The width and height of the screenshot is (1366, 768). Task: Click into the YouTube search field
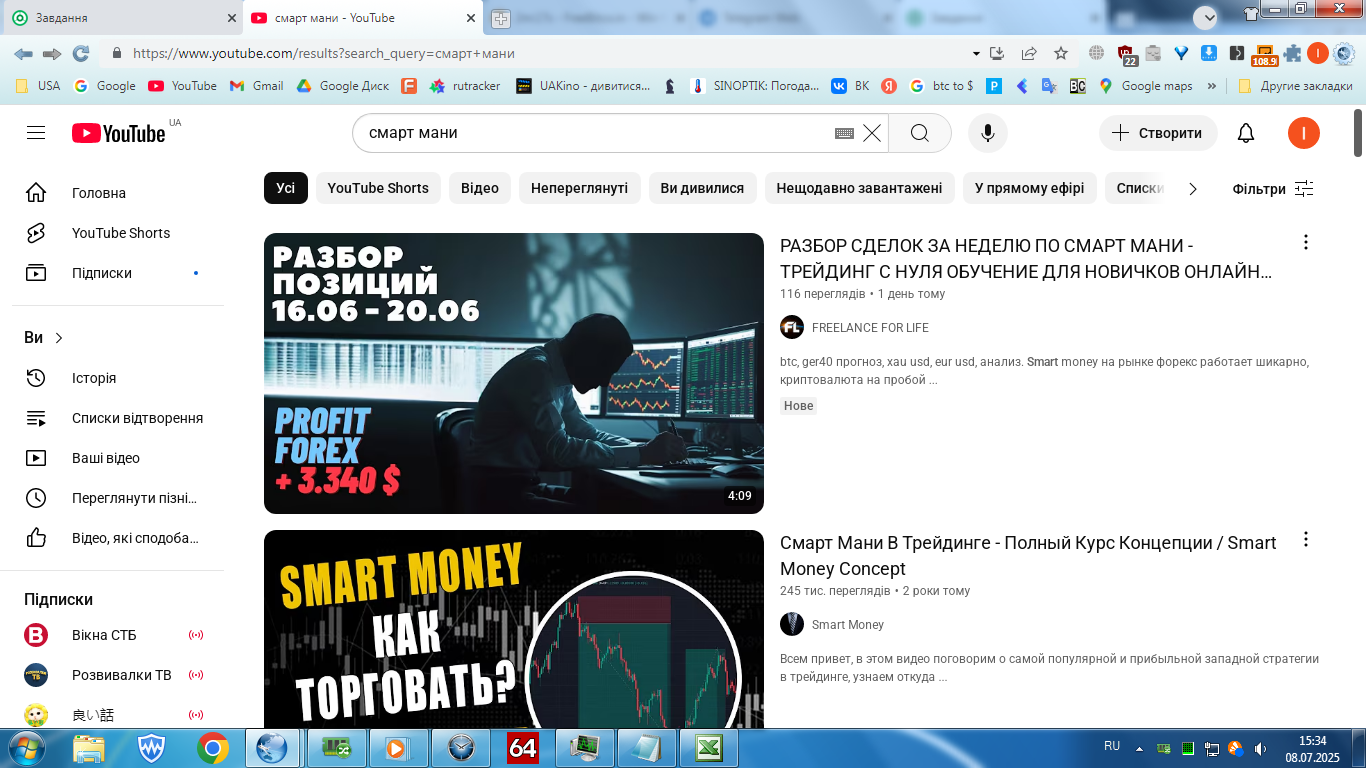(598, 133)
